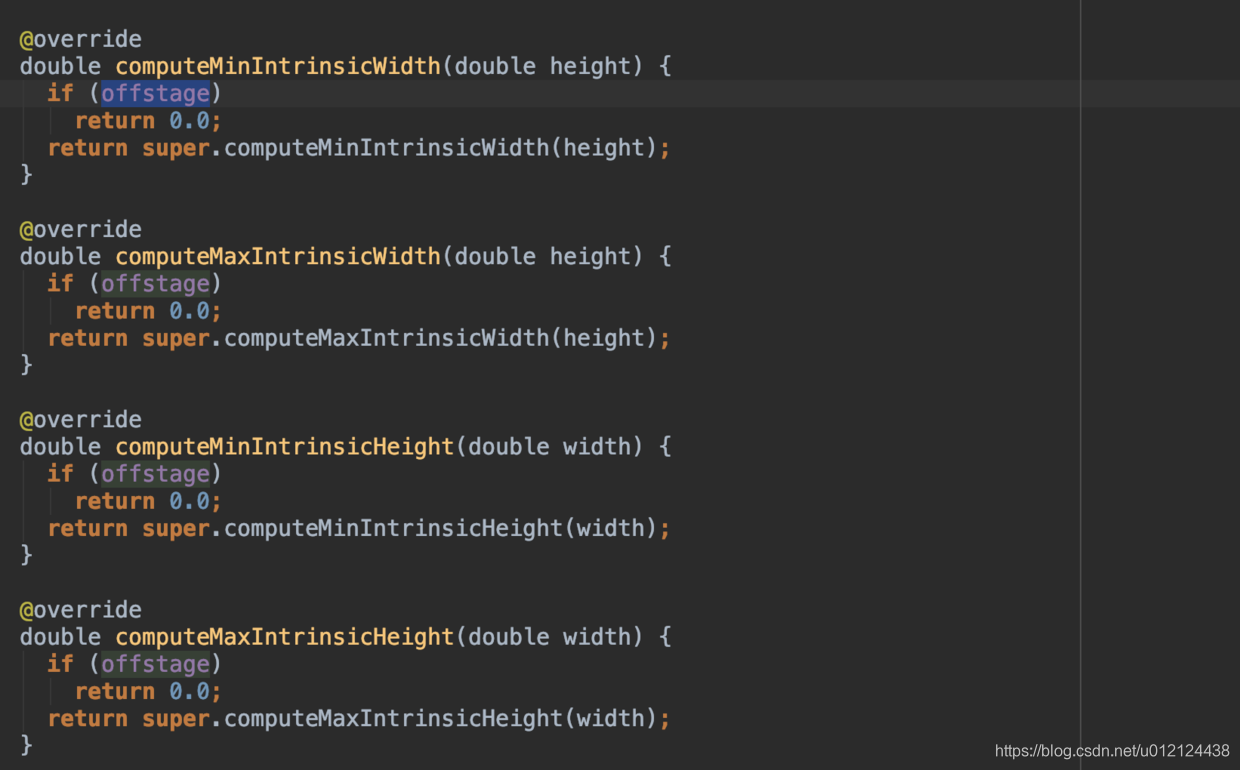This screenshot has height=770, width=1240.
Task: Click offstage inside the computeMinIntrinsicHeight method
Action: 155,473
